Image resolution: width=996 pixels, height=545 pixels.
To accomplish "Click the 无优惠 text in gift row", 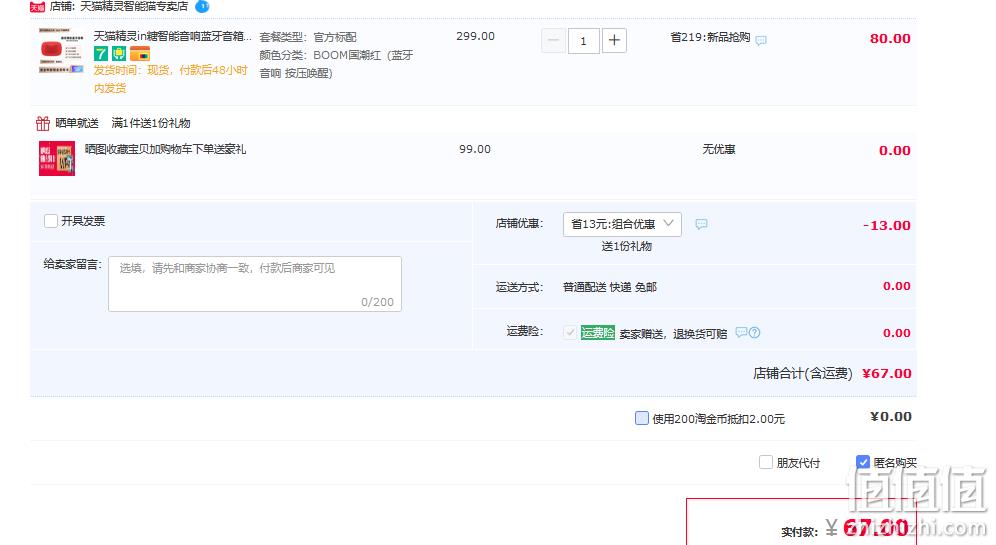I will tap(718, 149).
